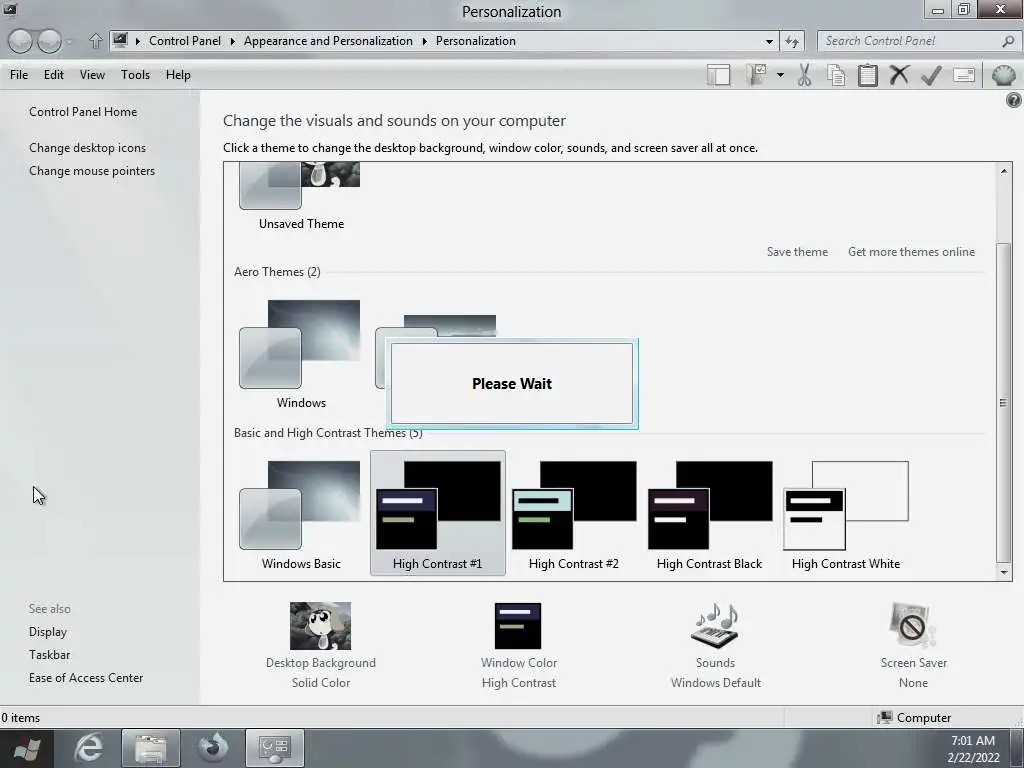Open recent pages dropdown beside Forward button
This screenshot has height=768, width=1024.
point(70,41)
